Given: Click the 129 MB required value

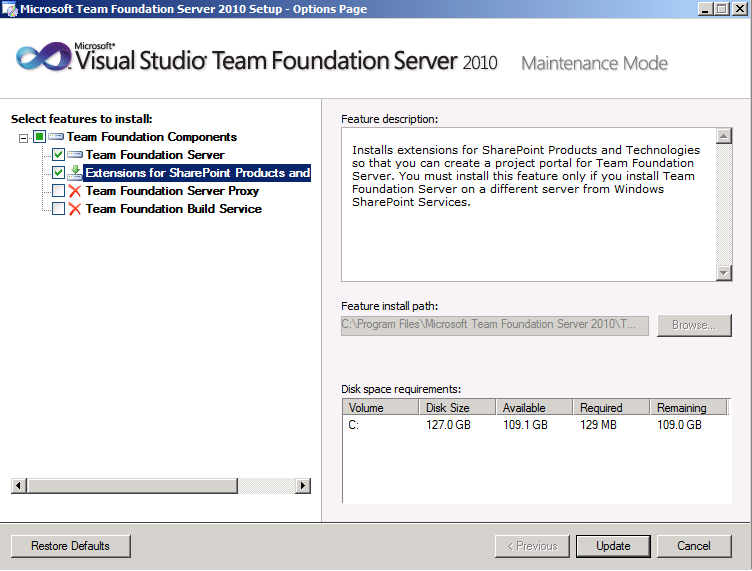Looking at the screenshot, I should pos(598,425).
